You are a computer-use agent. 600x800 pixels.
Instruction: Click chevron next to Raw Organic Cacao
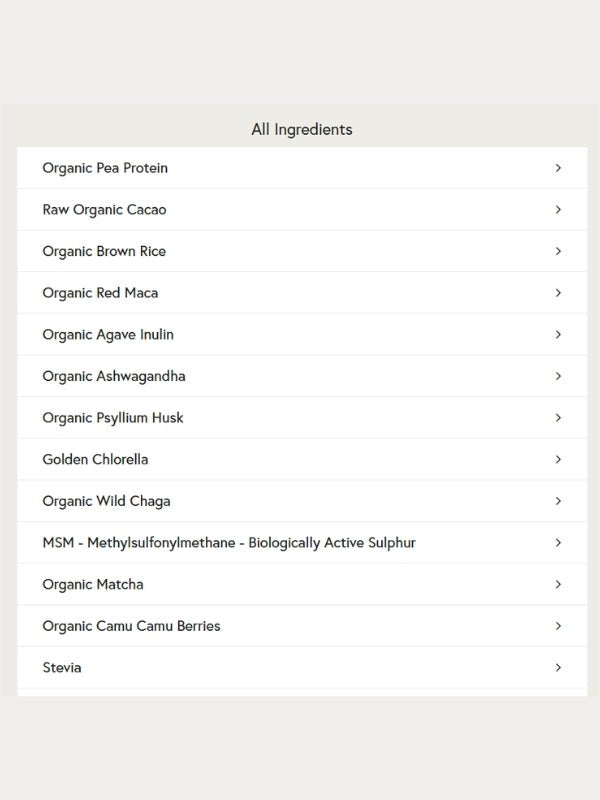[x=558, y=210]
